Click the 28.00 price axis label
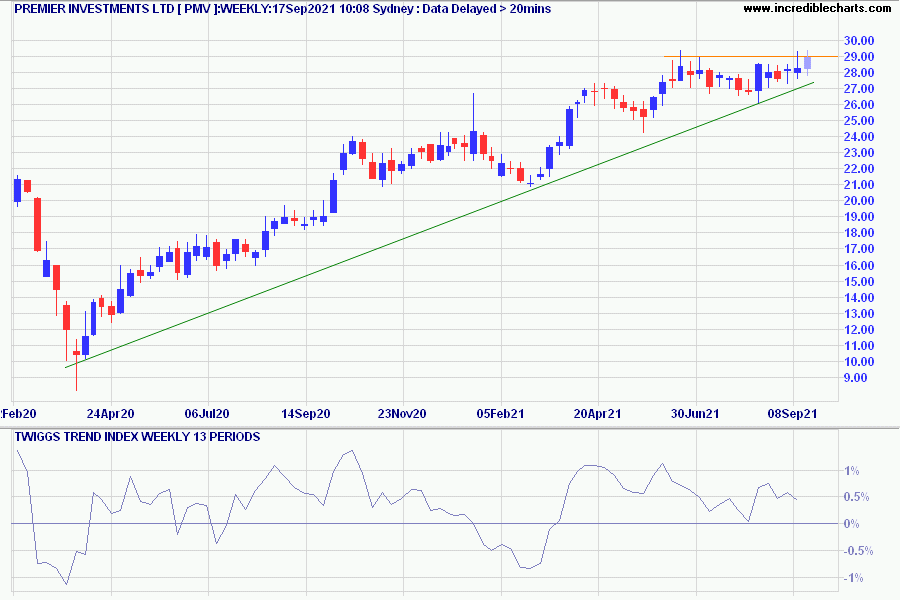 pyautogui.click(x=859, y=73)
